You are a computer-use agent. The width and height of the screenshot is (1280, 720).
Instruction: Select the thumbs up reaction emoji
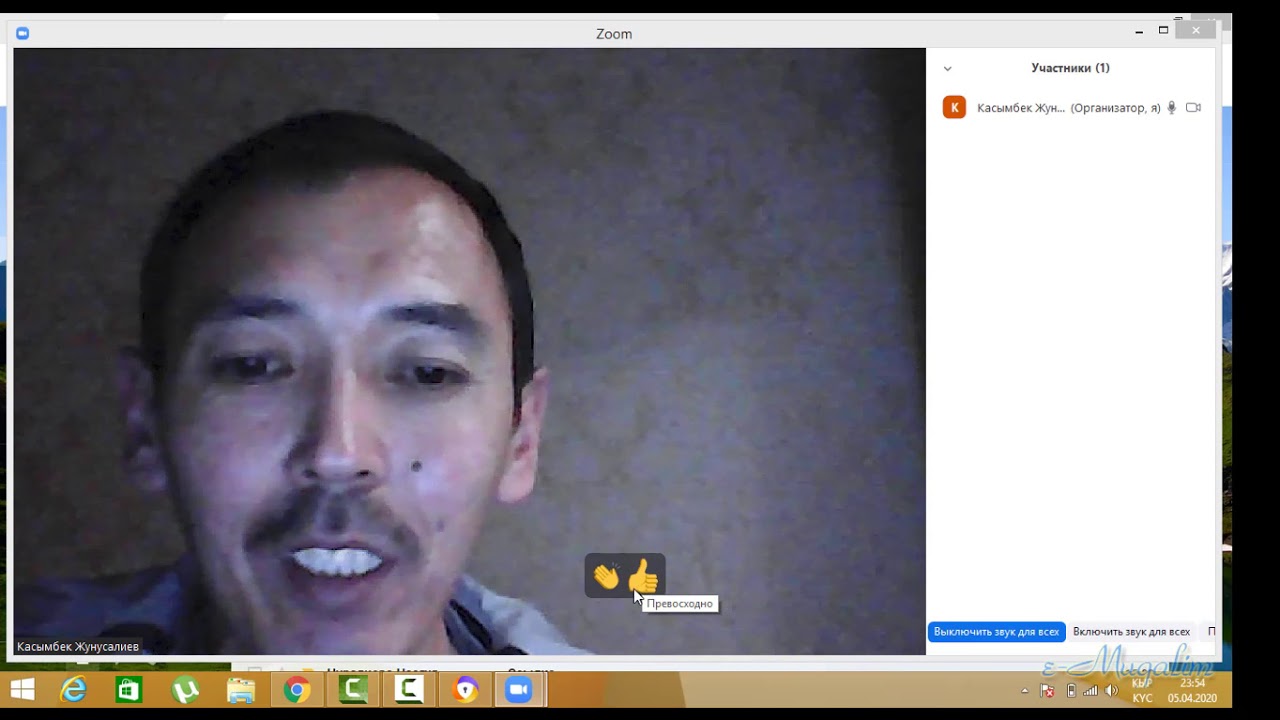643,576
